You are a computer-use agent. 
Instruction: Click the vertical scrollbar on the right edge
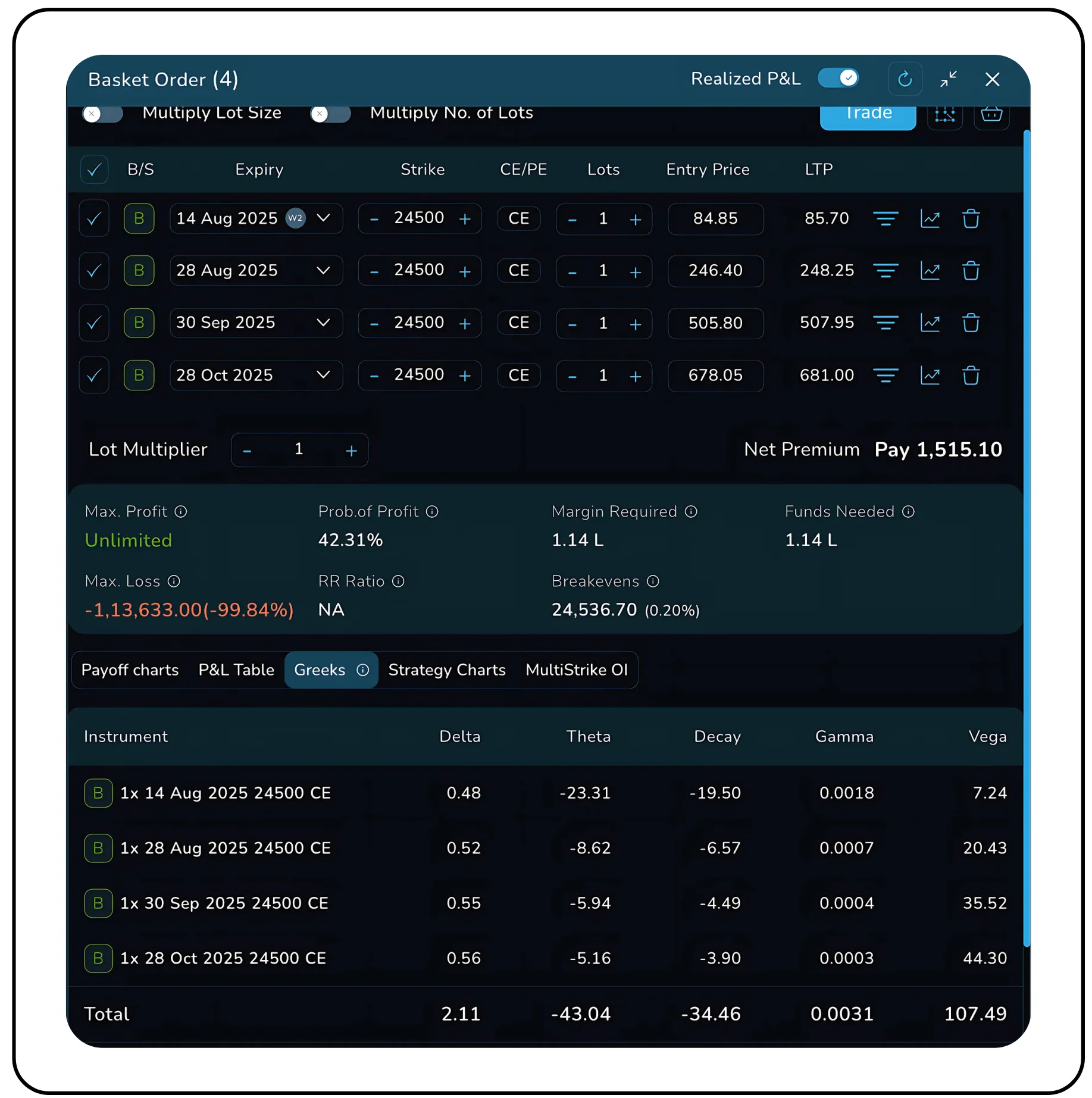point(1027,538)
